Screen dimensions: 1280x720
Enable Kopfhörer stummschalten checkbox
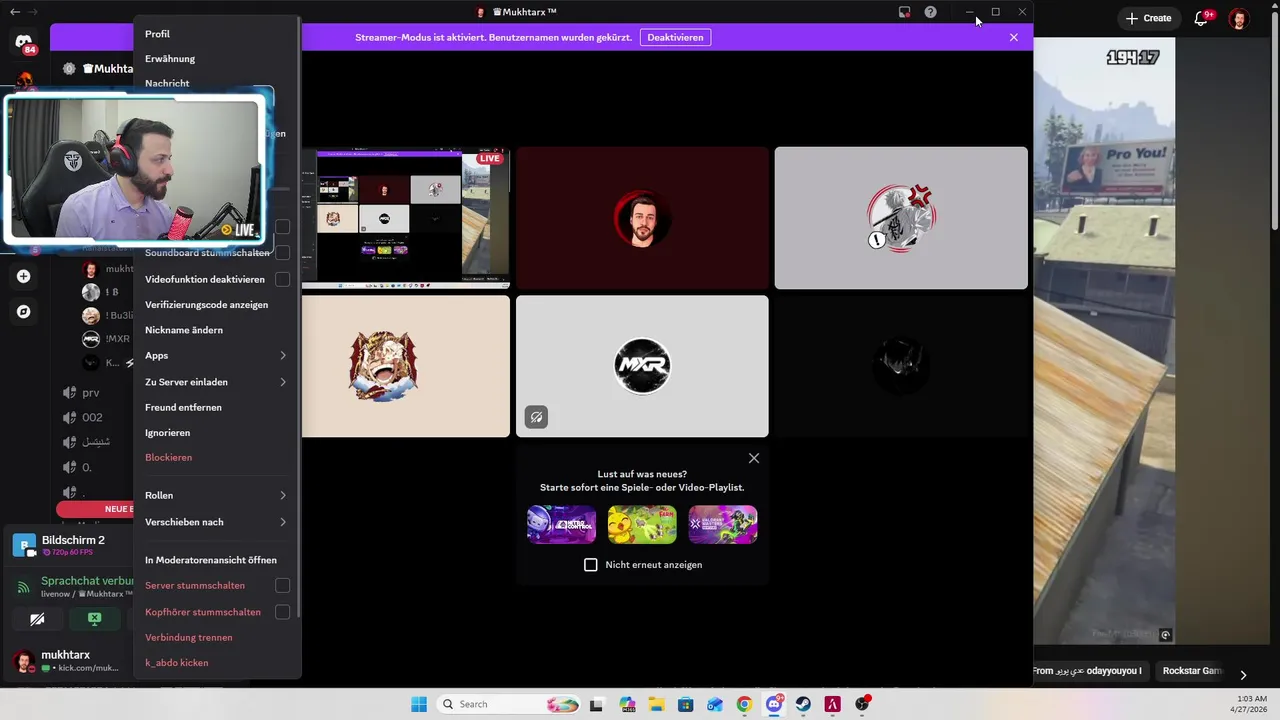point(282,611)
